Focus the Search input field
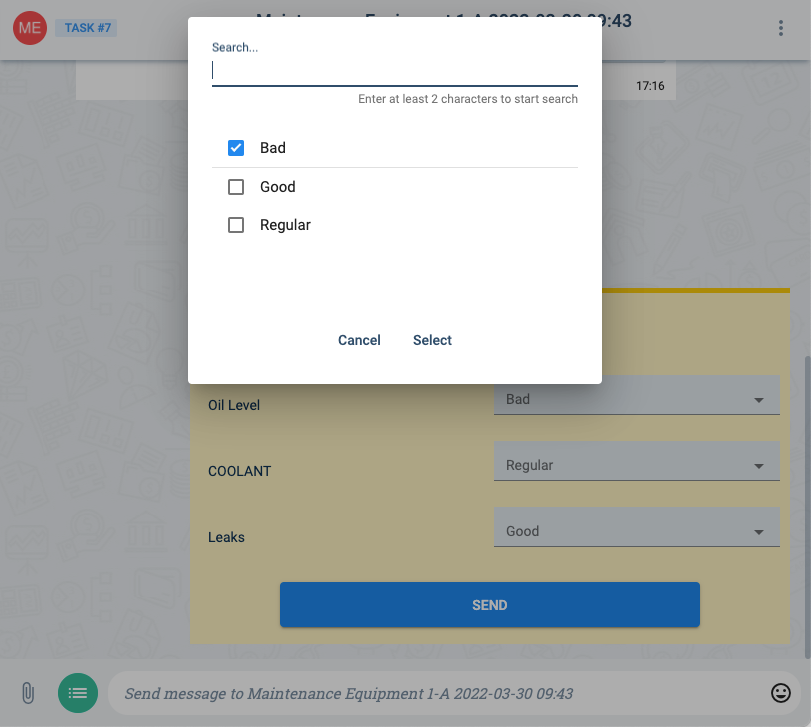 [395, 71]
